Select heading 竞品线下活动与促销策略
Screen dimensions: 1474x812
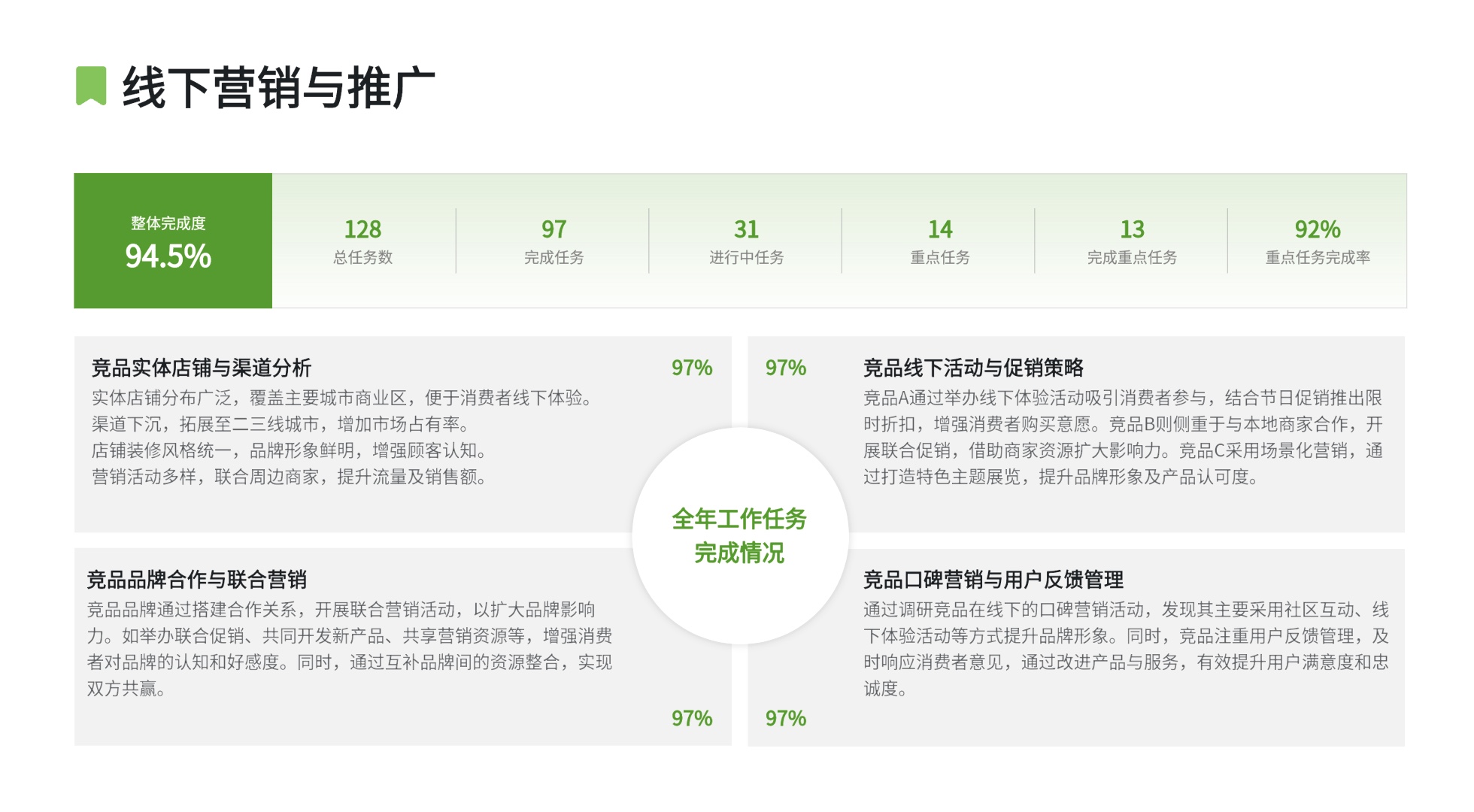tap(974, 368)
